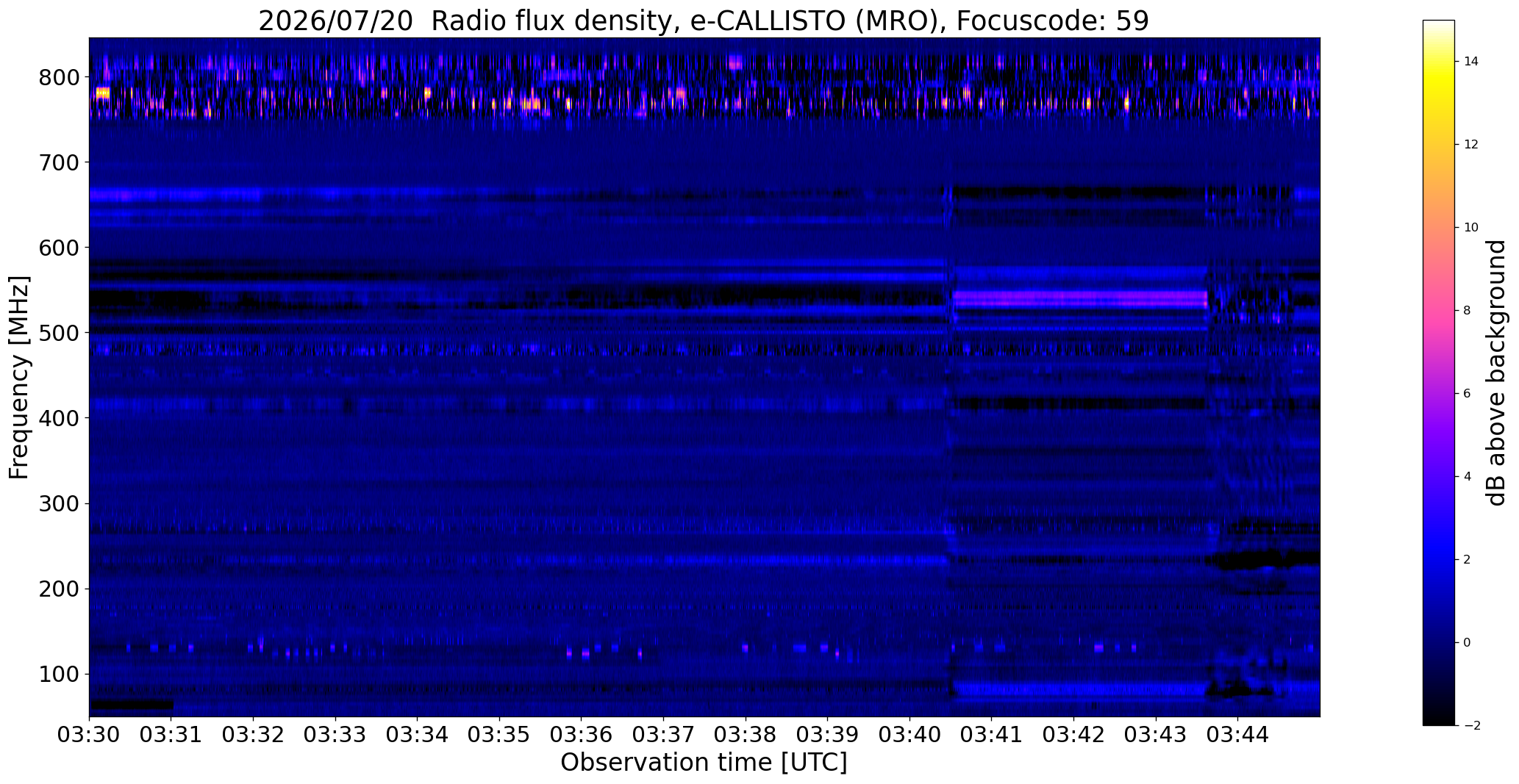Click the 'Frequency [MHz]' axis label
This screenshot has height=784, width=1519.
(20, 378)
